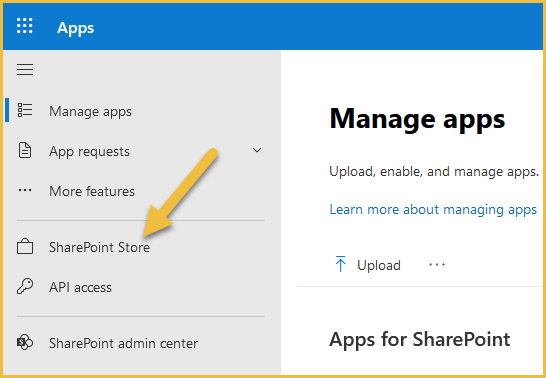Open More features in the sidebar
The image size is (546, 378).
(135, 191)
